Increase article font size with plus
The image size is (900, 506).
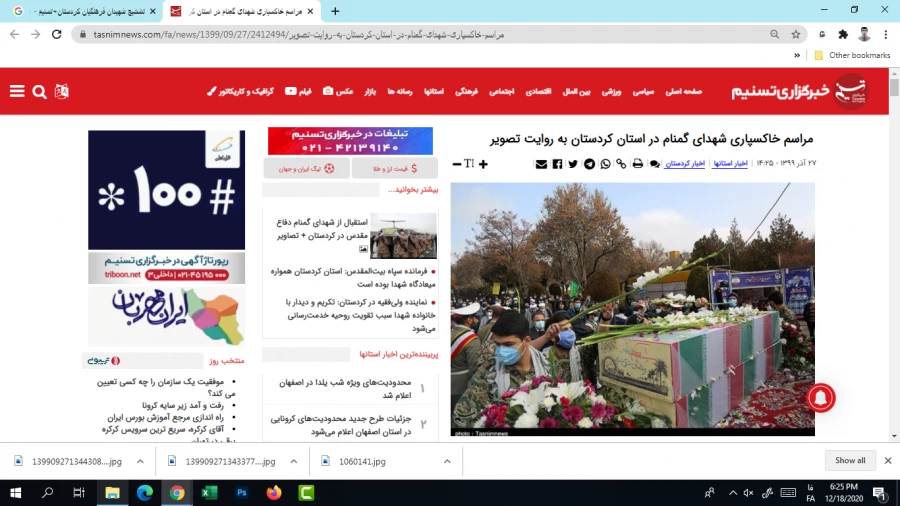[x=483, y=164]
